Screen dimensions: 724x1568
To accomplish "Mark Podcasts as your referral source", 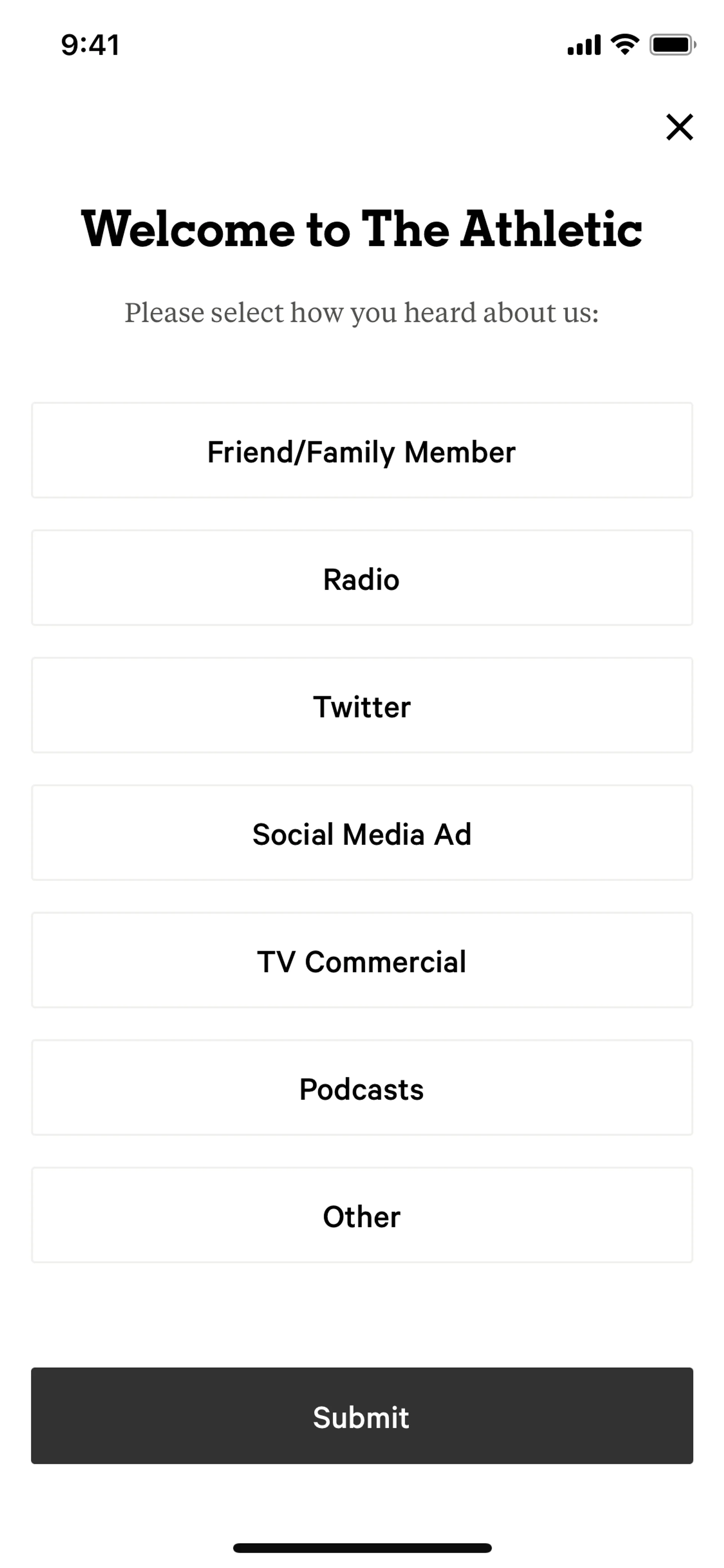I will [361, 1088].
